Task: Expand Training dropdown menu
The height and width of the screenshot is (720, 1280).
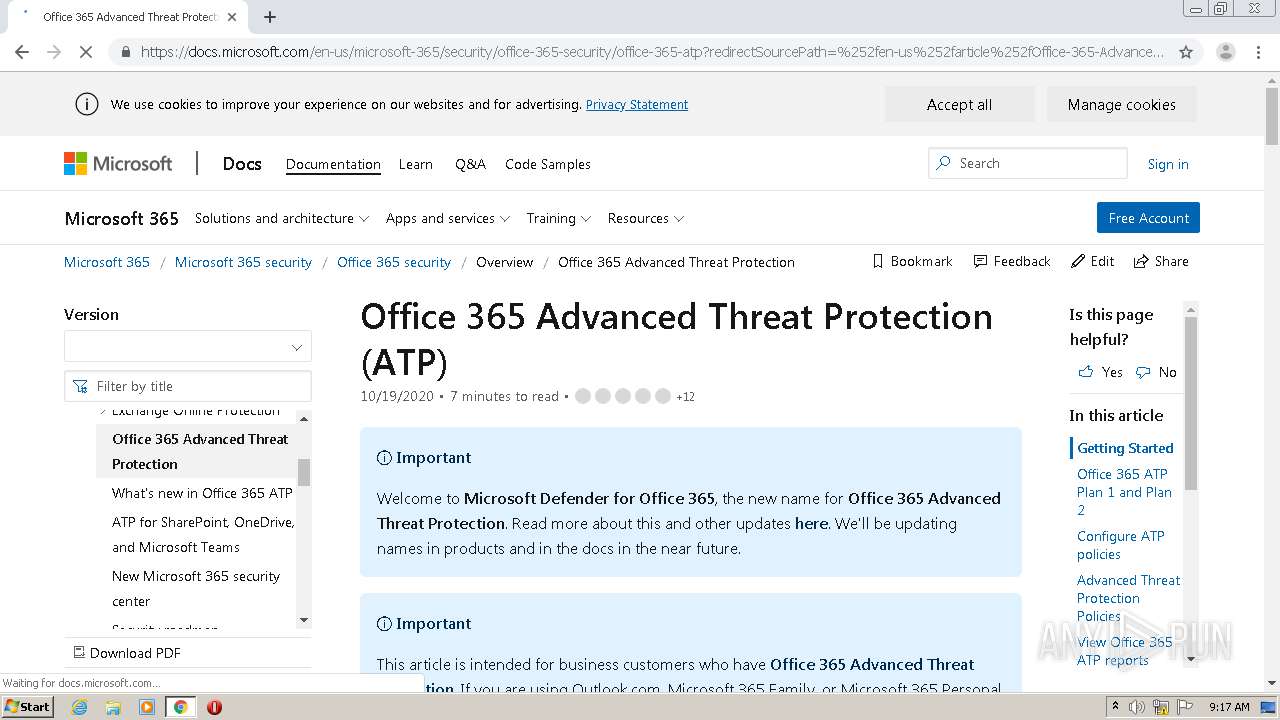Action: 559,218
